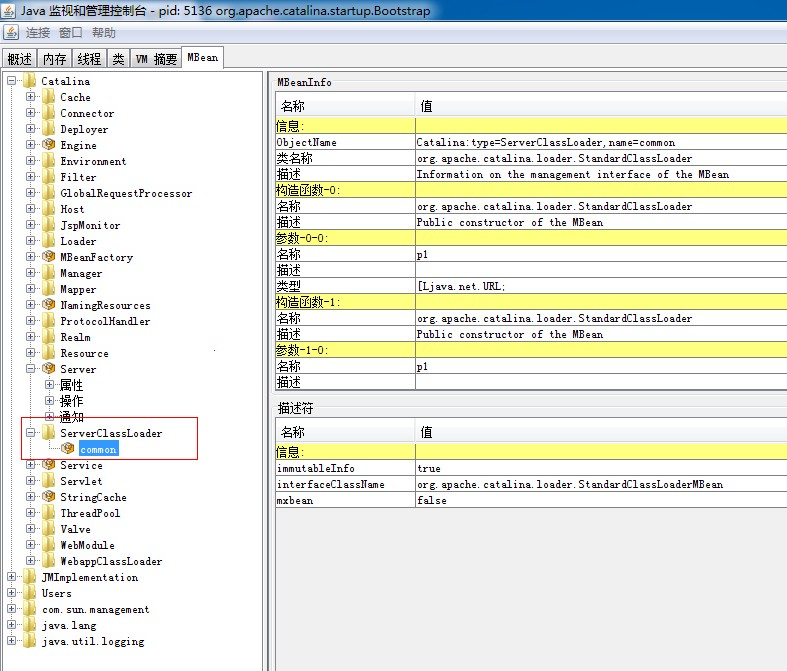Click the NamingResources bean icon
The image size is (787, 671).
49,305
